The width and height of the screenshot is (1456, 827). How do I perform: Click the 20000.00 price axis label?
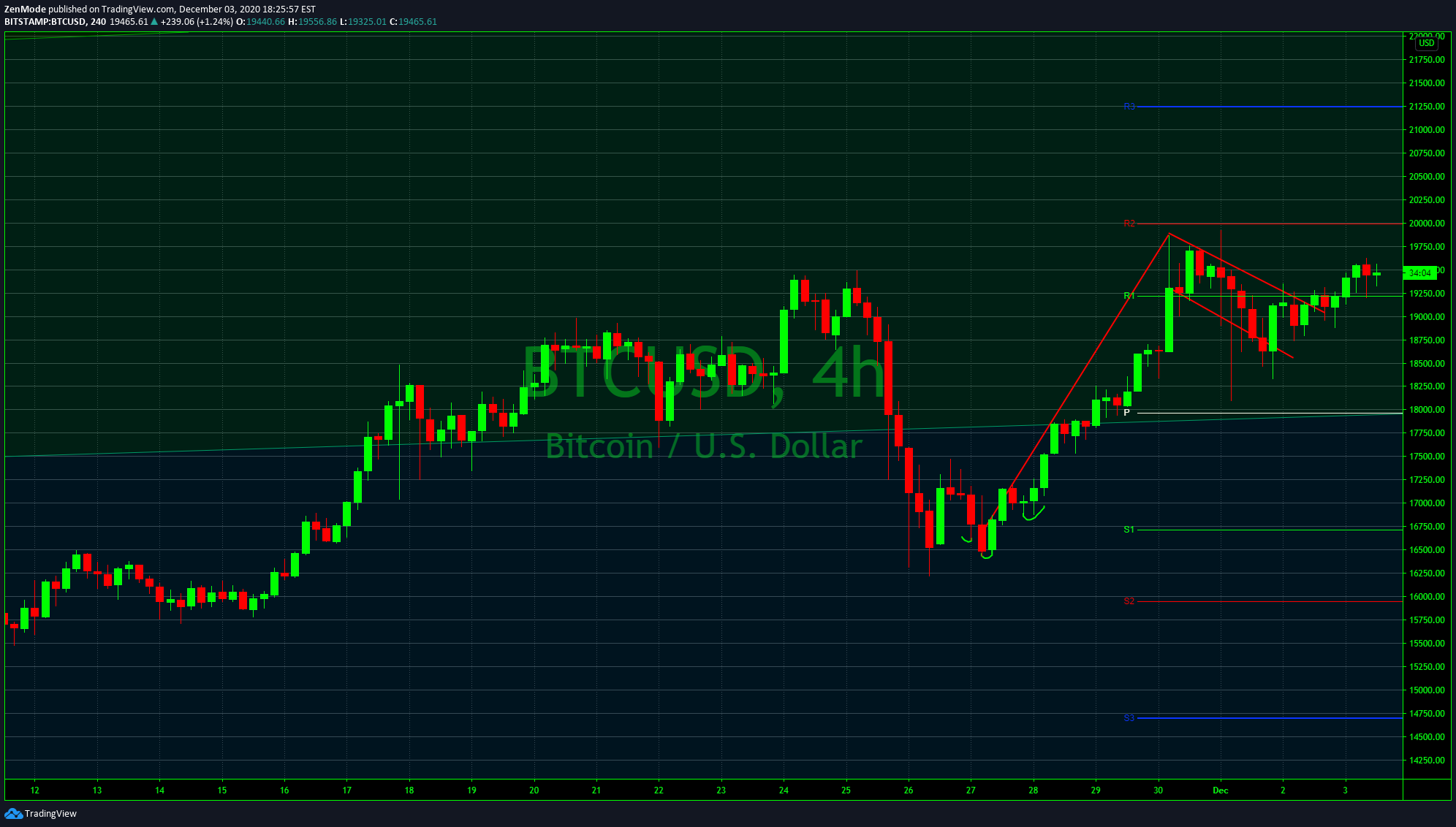pyautogui.click(x=1427, y=224)
